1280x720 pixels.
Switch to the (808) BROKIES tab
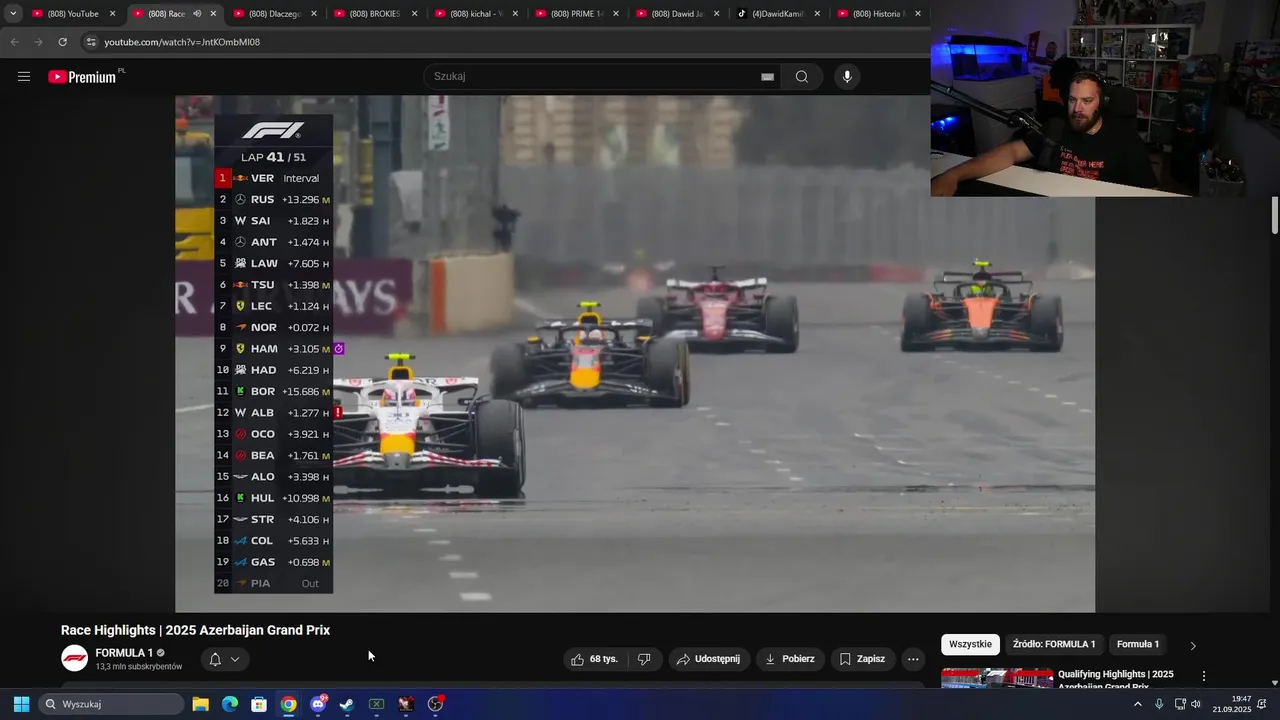(372, 14)
